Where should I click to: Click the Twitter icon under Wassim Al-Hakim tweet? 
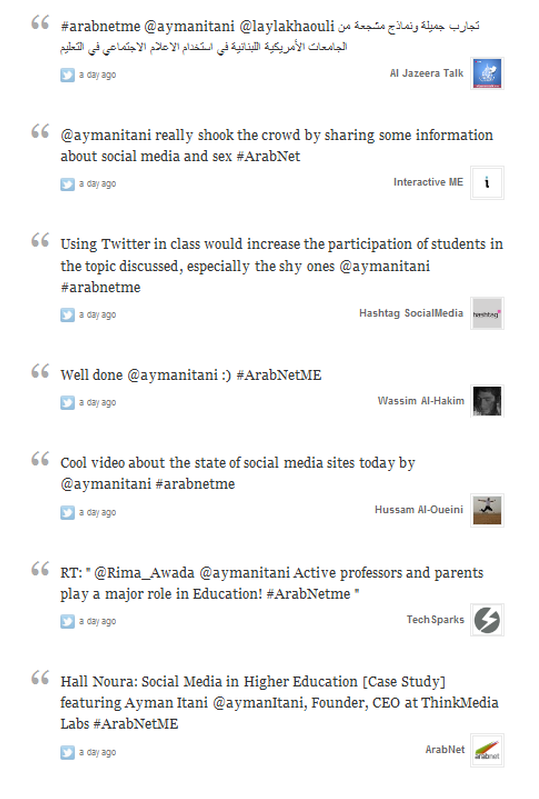[x=67, y=403]
